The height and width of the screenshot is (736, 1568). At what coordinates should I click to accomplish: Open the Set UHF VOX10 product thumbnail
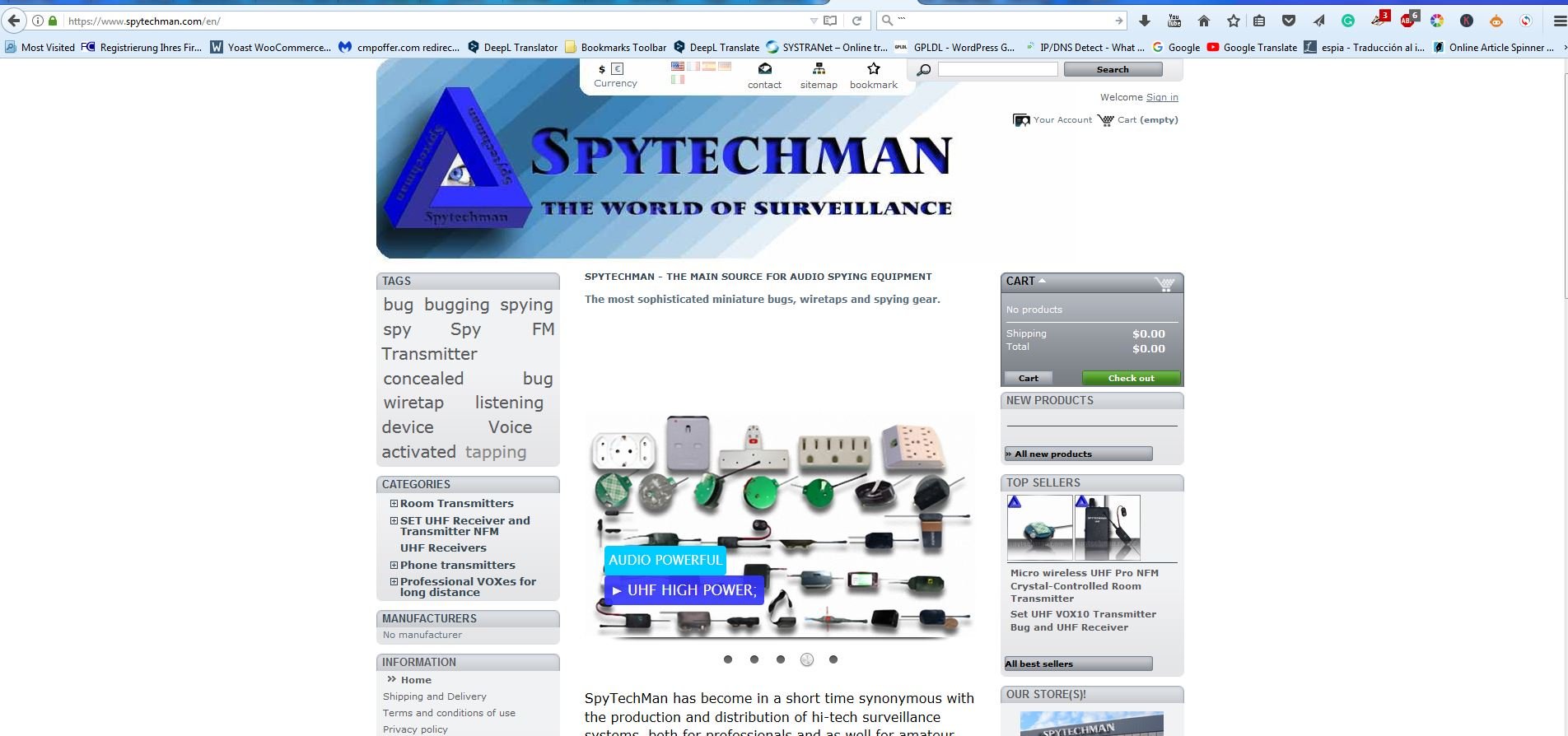click(1108, 528)
